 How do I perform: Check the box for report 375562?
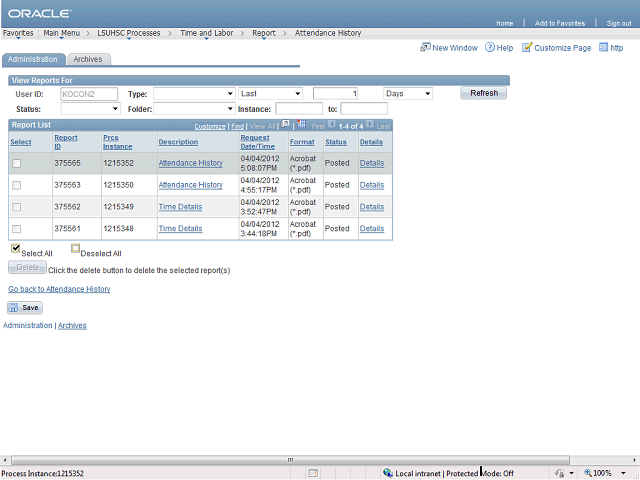click(x=16, y=207)
